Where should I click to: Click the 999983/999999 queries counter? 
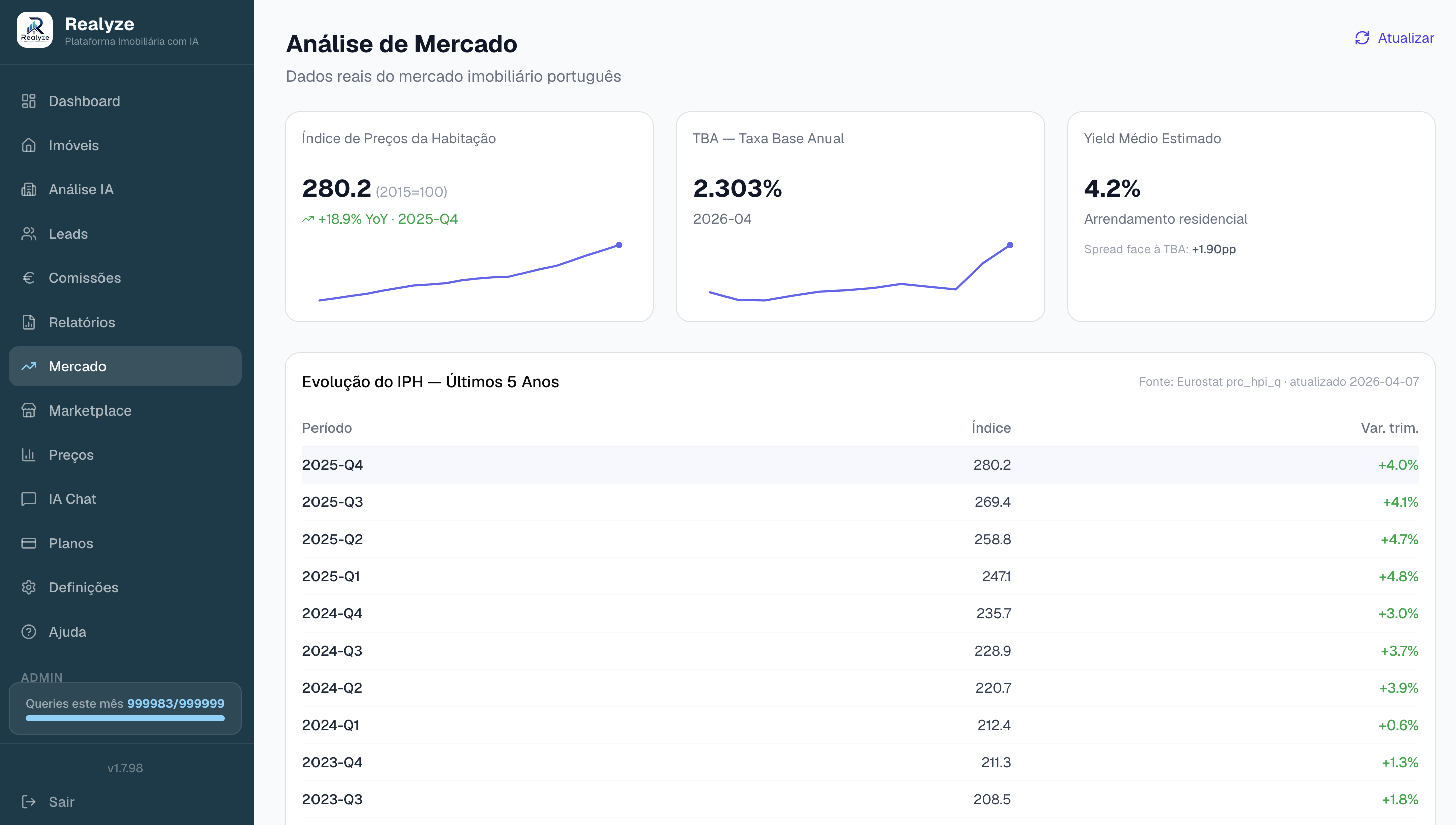(x=176, y=704)
